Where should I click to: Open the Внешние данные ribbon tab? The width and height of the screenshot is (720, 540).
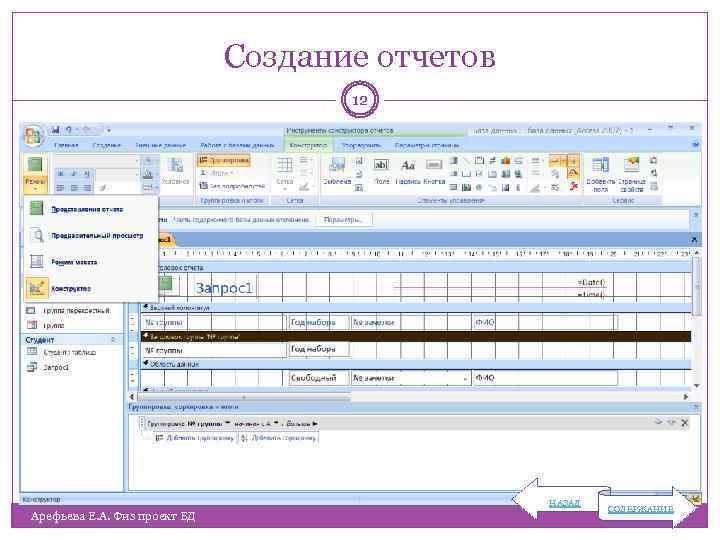pos(161,146)
